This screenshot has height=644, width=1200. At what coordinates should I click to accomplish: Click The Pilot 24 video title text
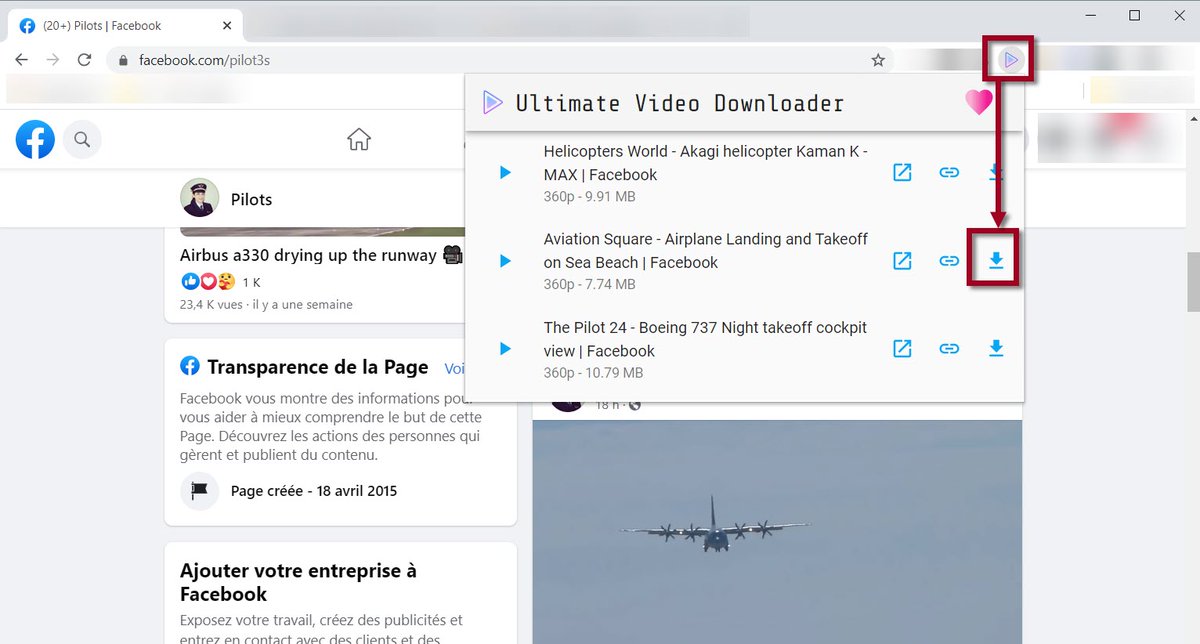pos(705,339)
